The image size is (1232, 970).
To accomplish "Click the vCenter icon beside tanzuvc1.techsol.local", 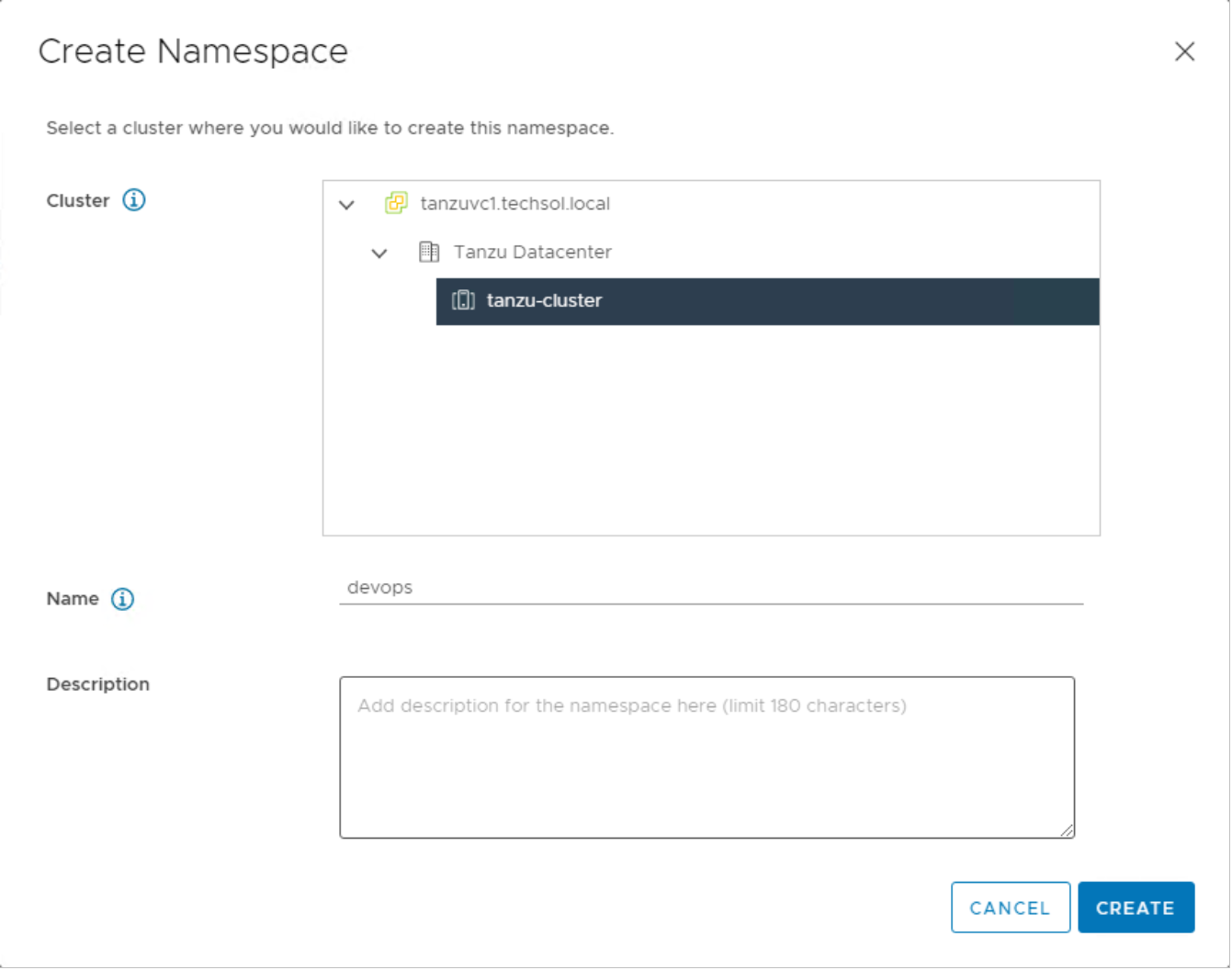I will pos(396,203).
